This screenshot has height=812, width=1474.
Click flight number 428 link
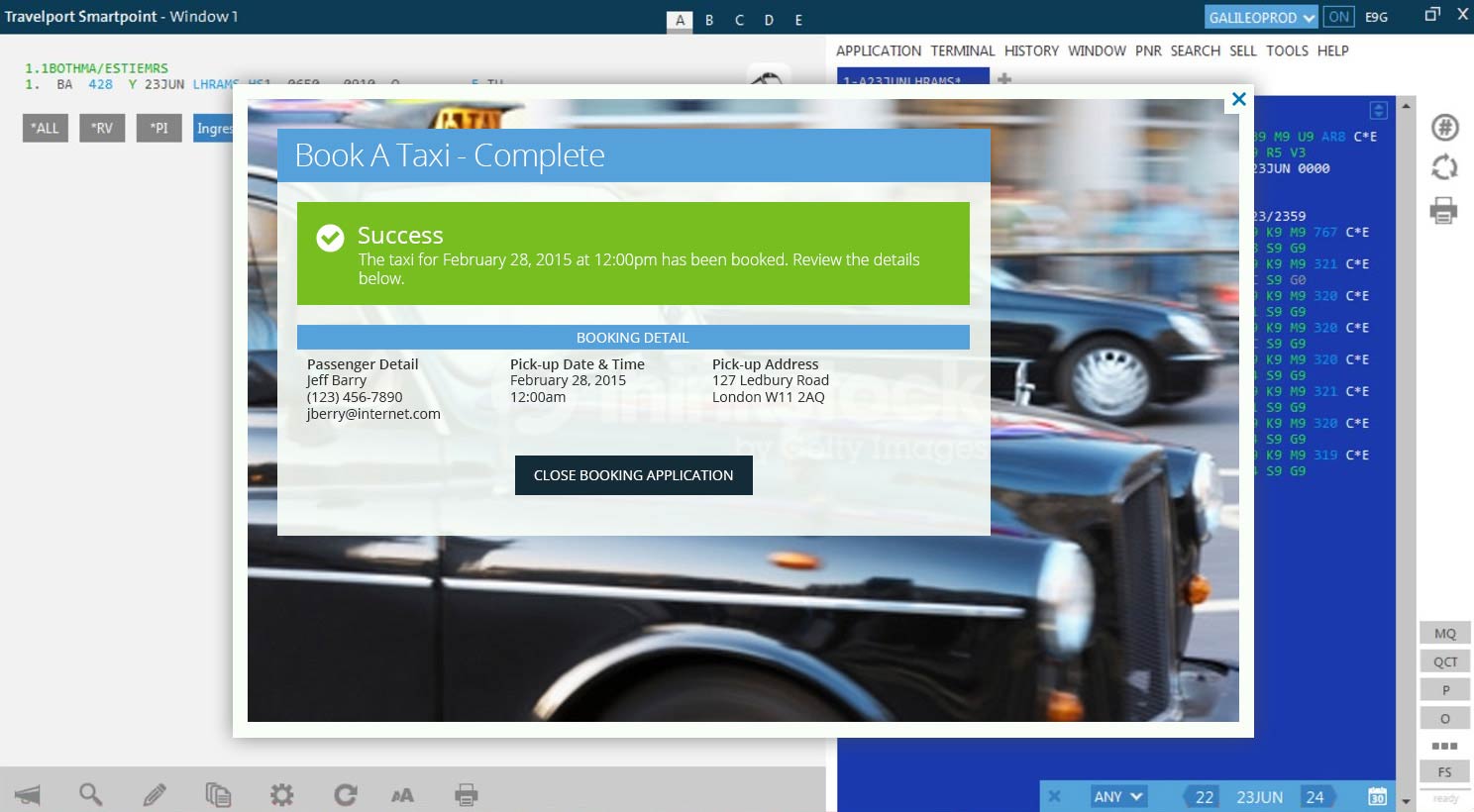(x=100, y=84)
